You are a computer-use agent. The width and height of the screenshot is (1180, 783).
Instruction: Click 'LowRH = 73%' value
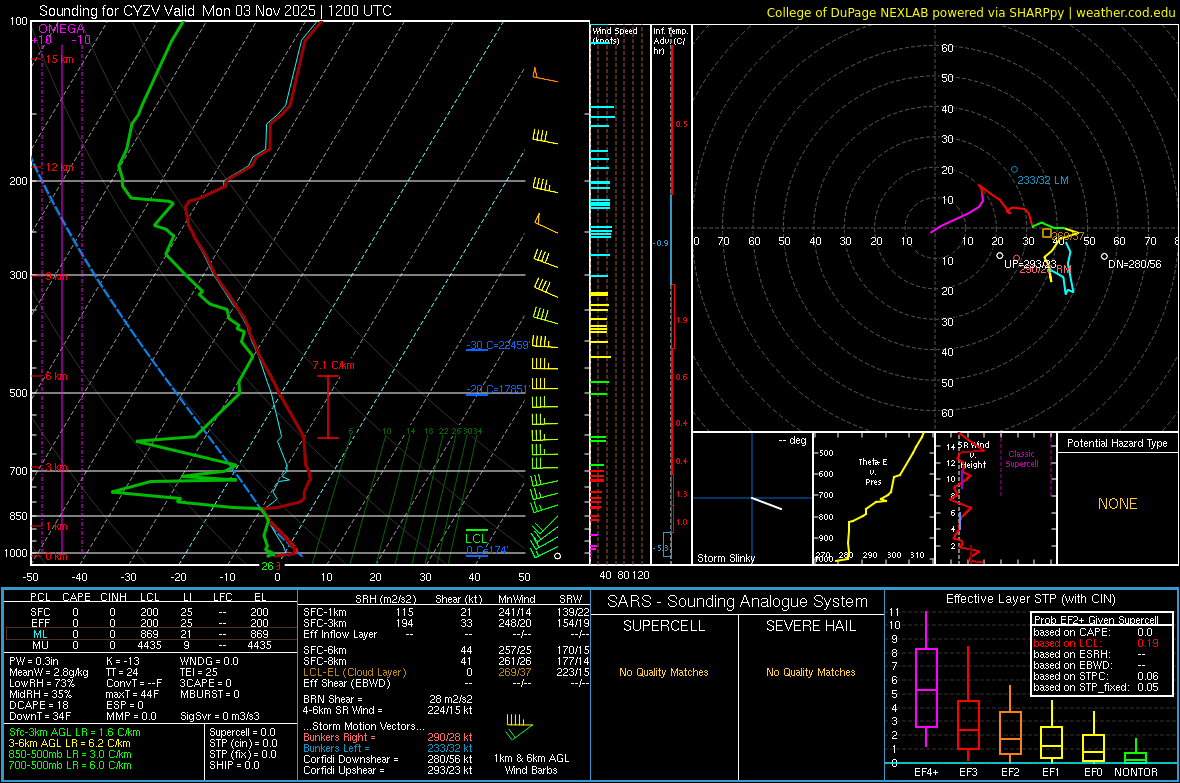tap(41, 683)
